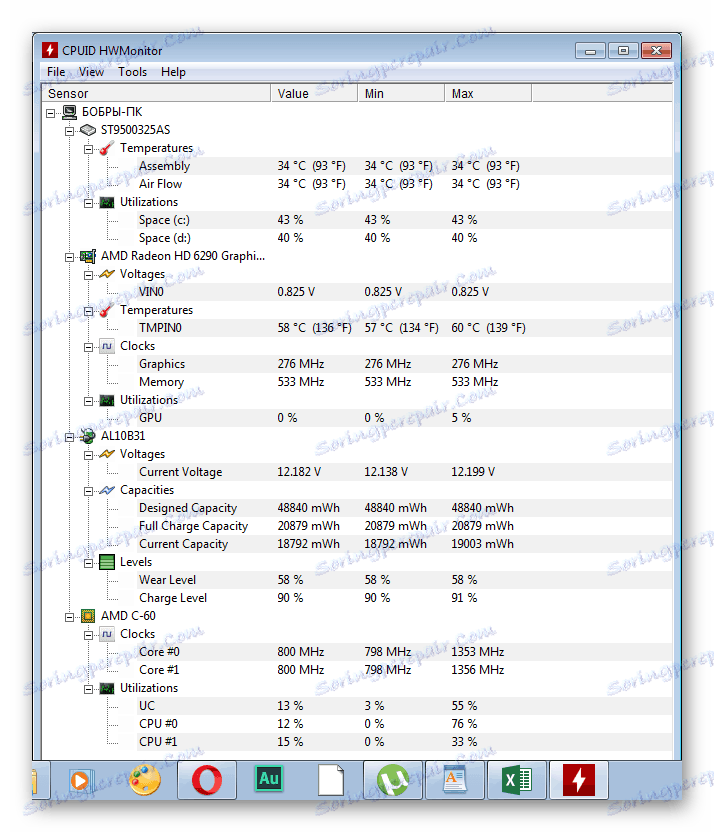
Task: Open the Paint palette taskbar icon
Action: point(145,780)
